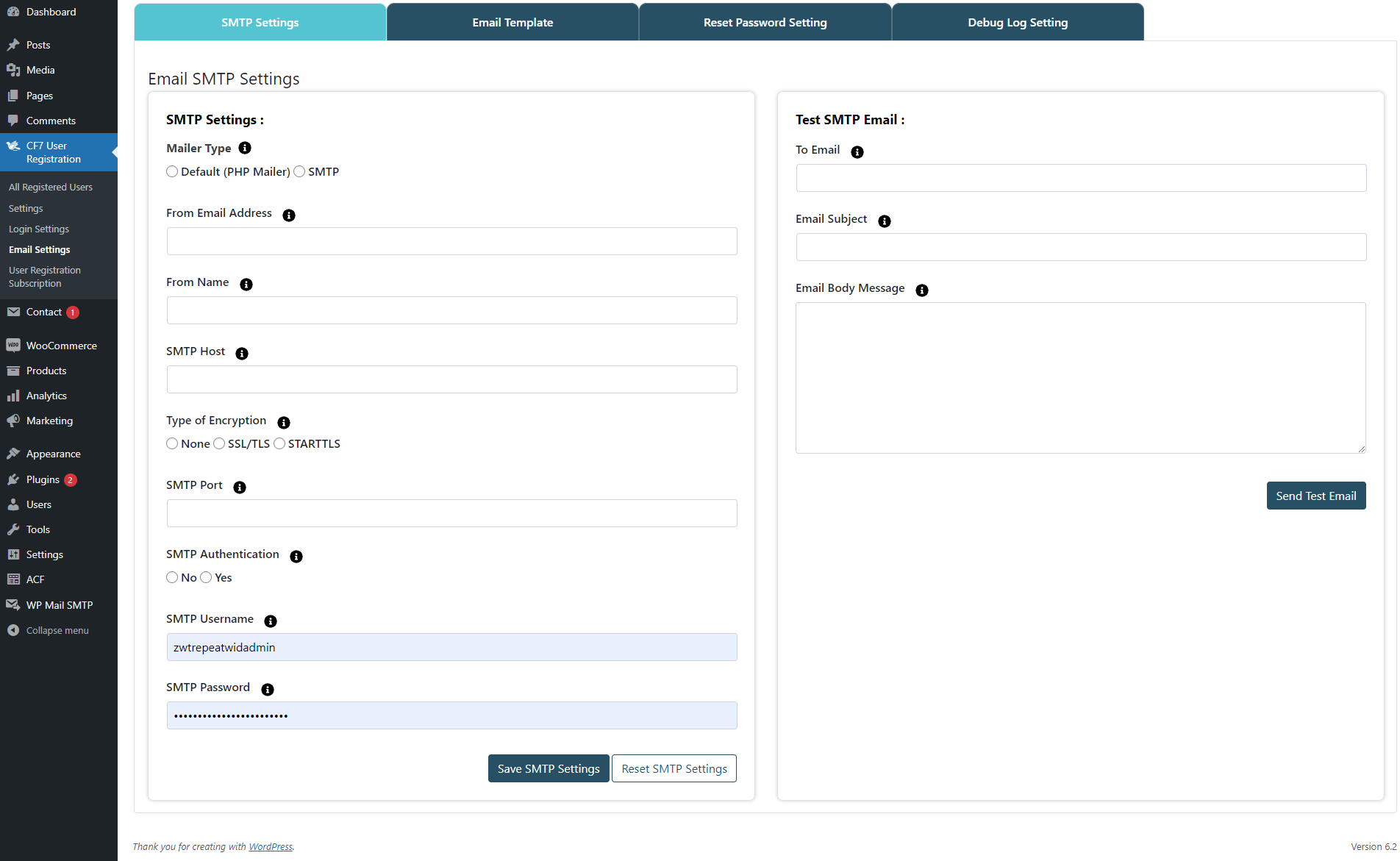Choose Default (PHP Mailer) radio option
1400x861 pixels.
(172, 172)
